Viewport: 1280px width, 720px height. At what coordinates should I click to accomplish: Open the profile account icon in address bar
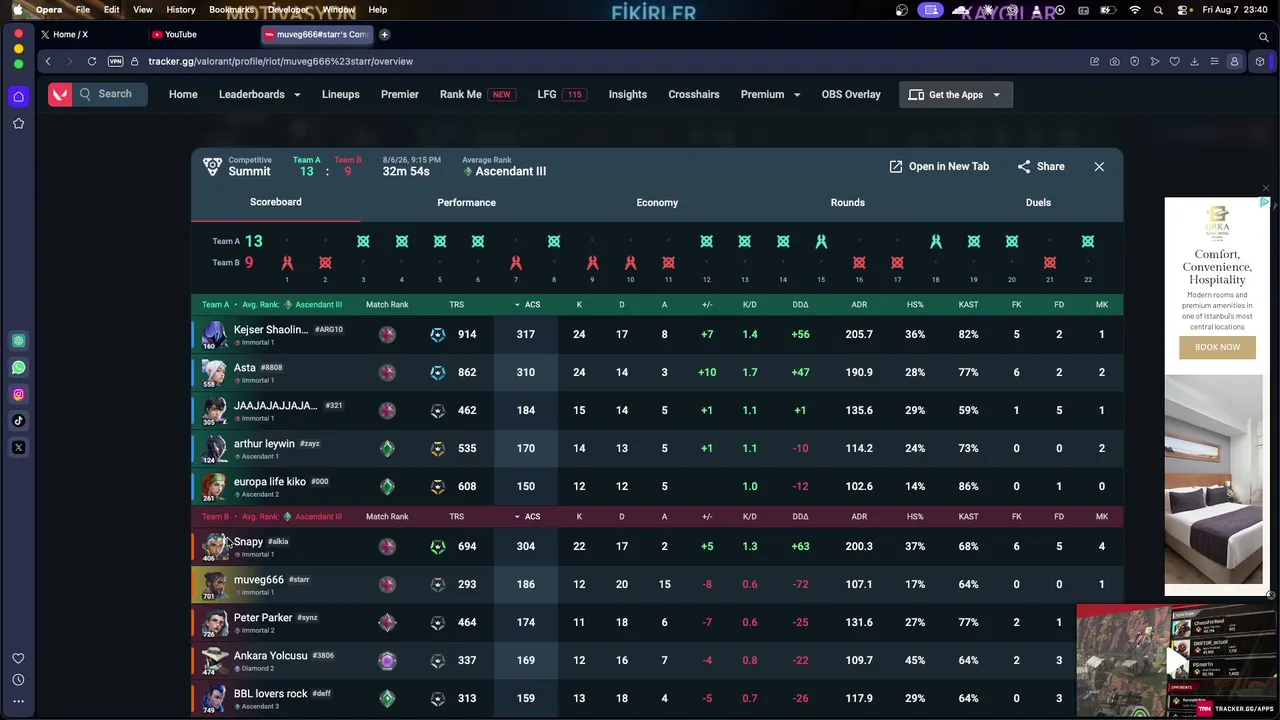point(1234,61)
